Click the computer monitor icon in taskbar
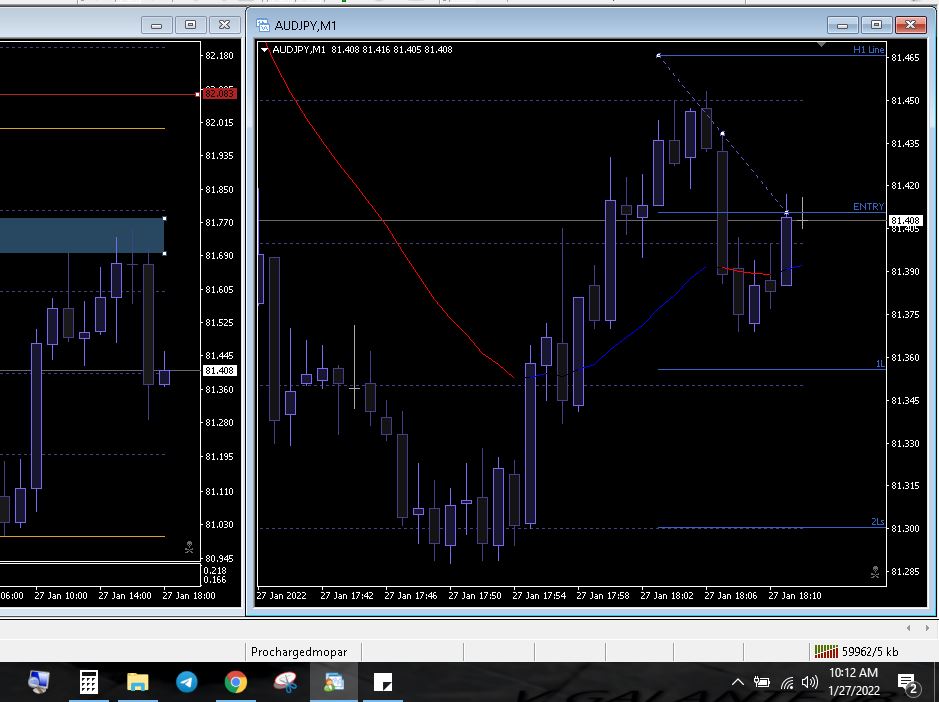Screen dimensions: 939x702 [x=39, y=682]
